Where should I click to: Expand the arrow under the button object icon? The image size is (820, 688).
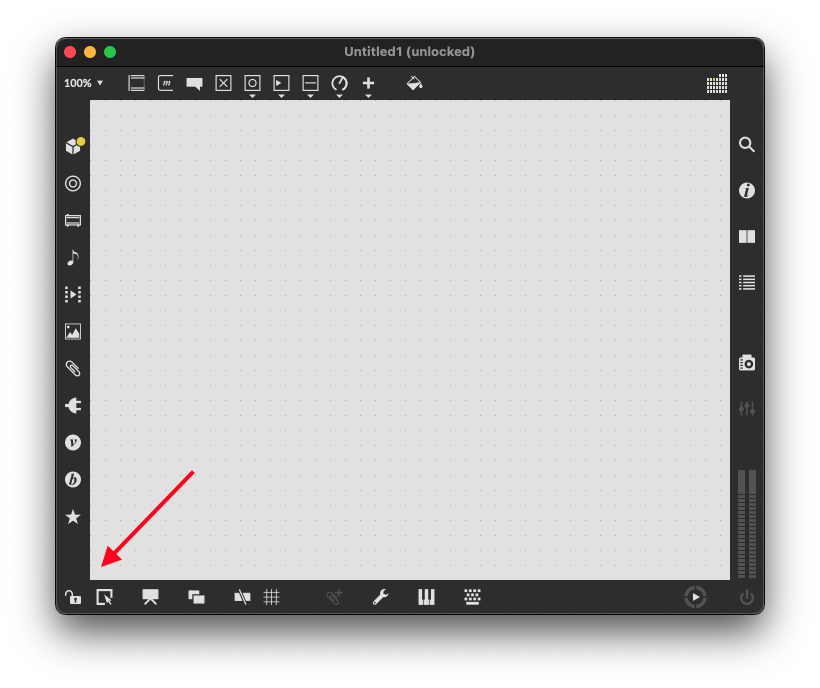pyautogui.click(x=252, y=96)
